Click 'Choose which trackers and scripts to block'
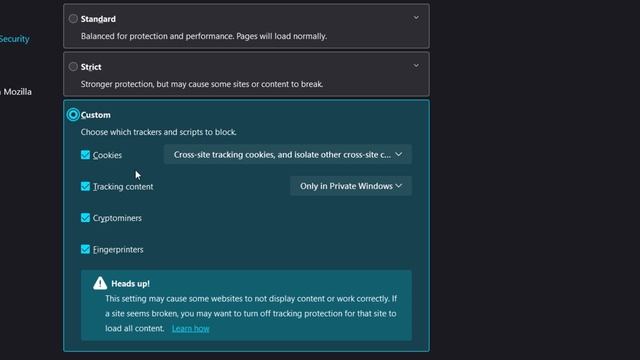Screen dimensions: 640x360 [x=158, y=132]
